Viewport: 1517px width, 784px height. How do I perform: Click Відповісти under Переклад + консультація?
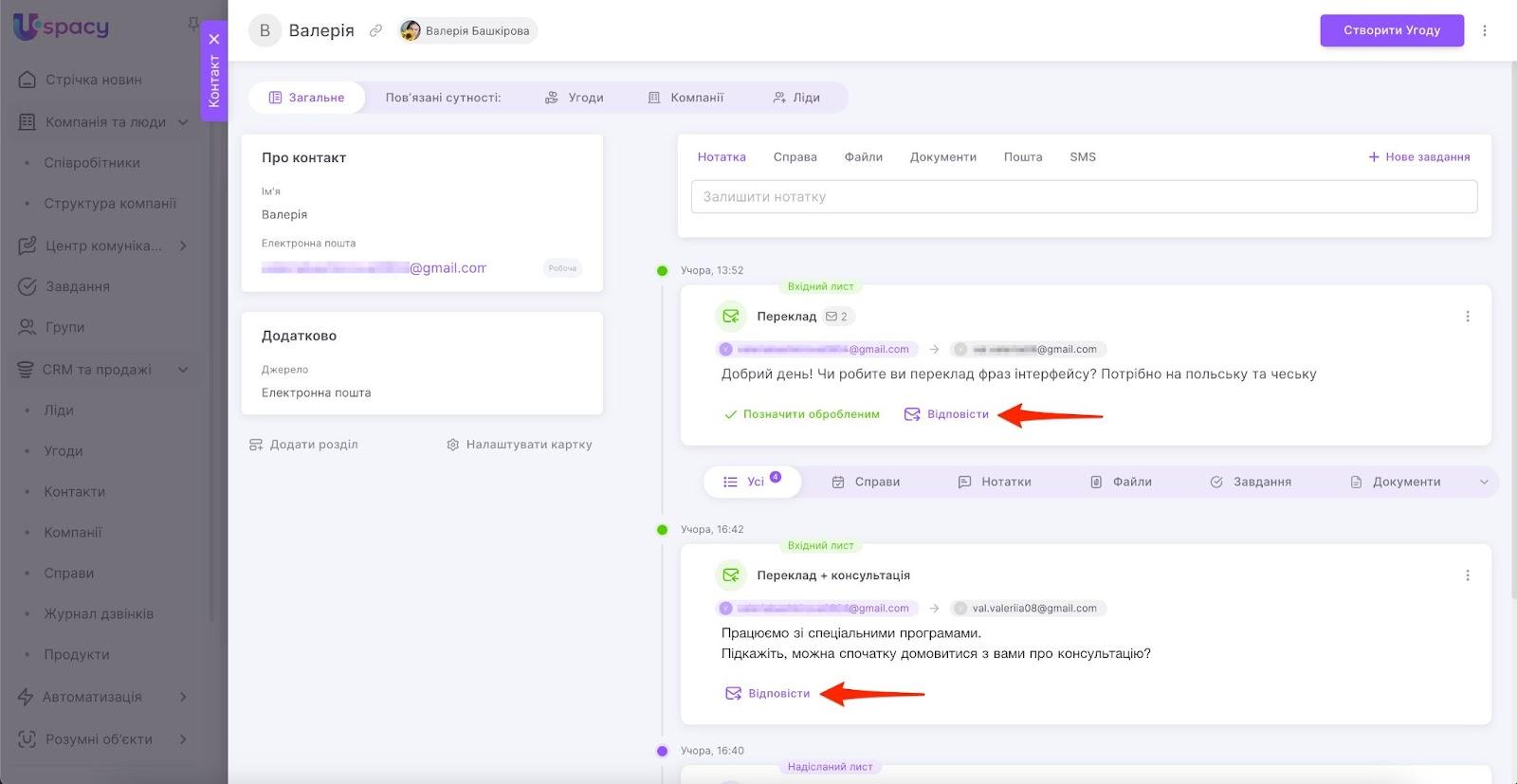(x=767, y=694)
